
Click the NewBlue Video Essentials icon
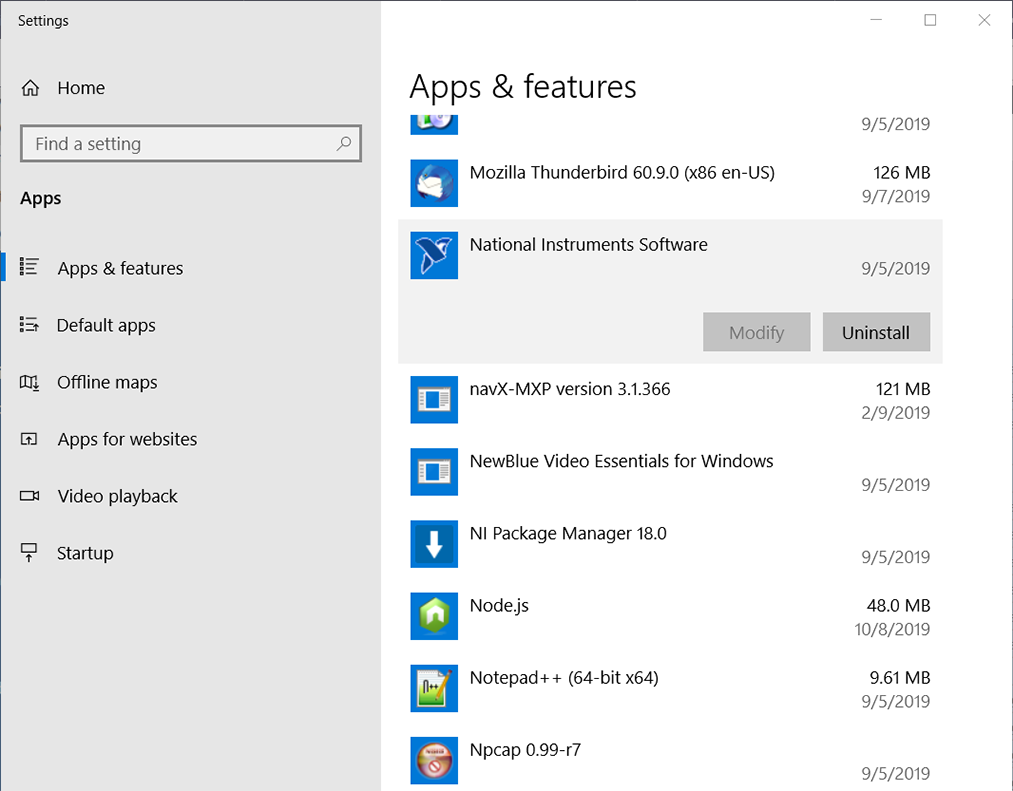(x=433, y=472)
